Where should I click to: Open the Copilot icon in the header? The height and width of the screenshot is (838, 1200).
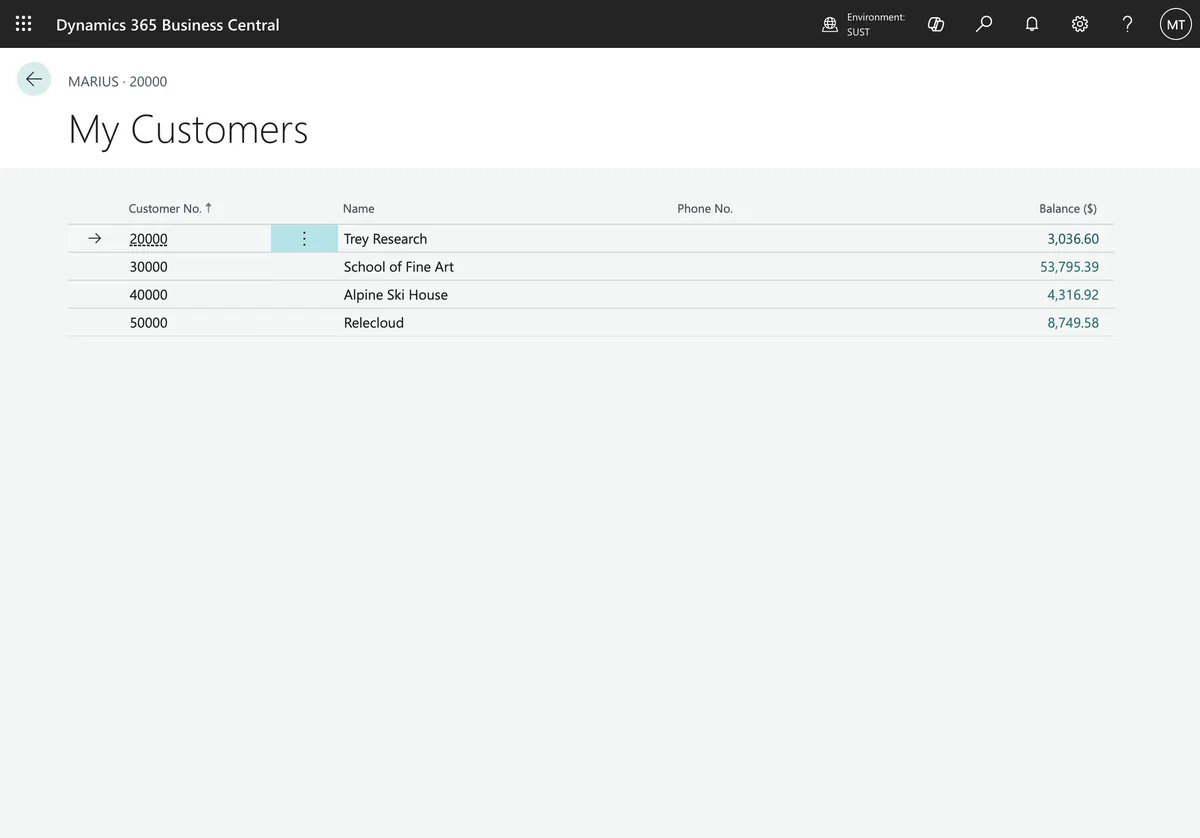click(x=936, y=24)
